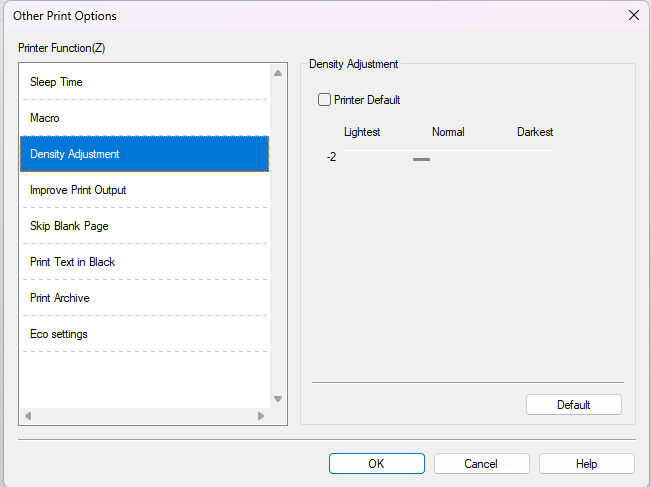Choose Improve Print Output option
This screenshot has width=651, height=487.
click(x=78, y=190)
